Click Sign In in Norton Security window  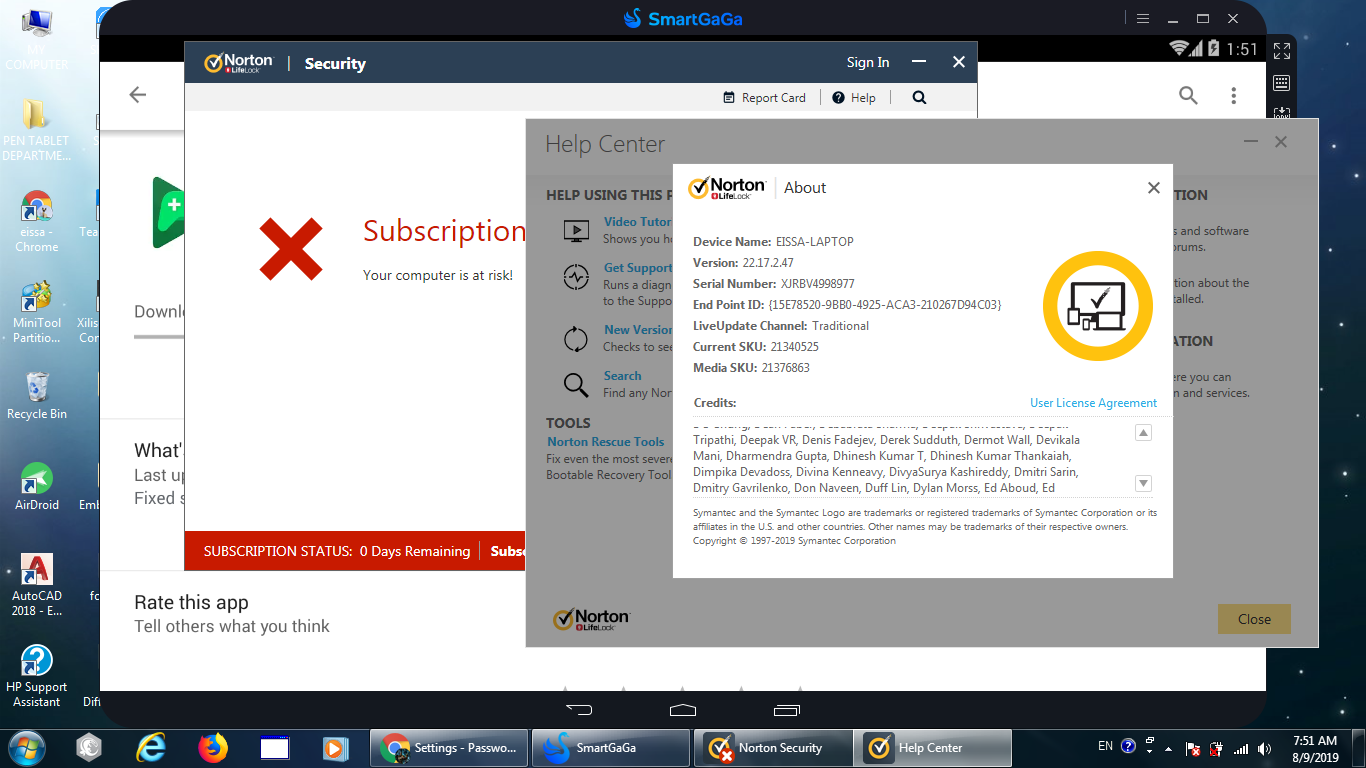[x=868, y=62]
